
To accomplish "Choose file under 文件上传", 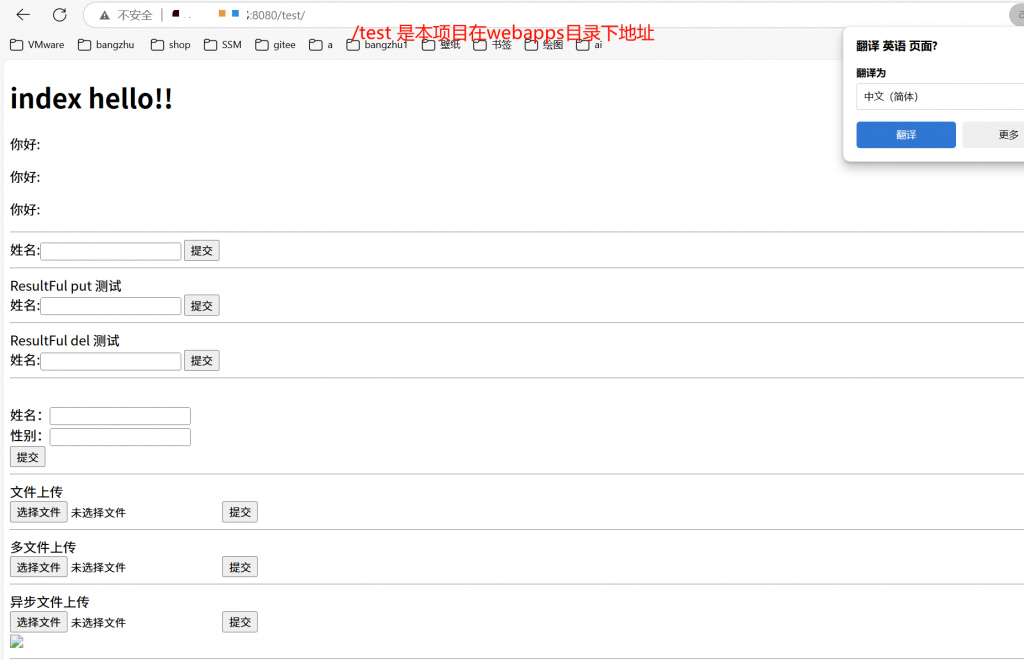I will tap(39, 512).
